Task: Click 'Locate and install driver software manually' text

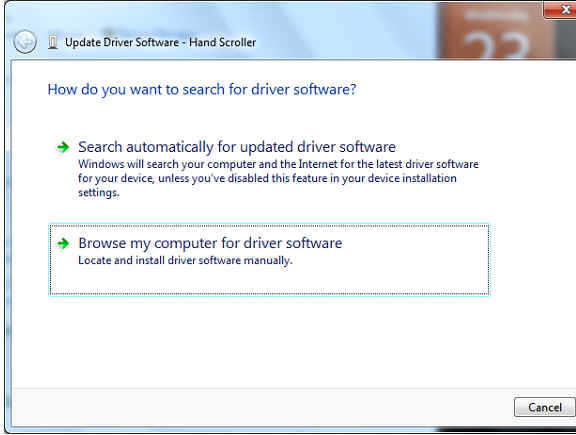Action: click(x=185, y=260)
